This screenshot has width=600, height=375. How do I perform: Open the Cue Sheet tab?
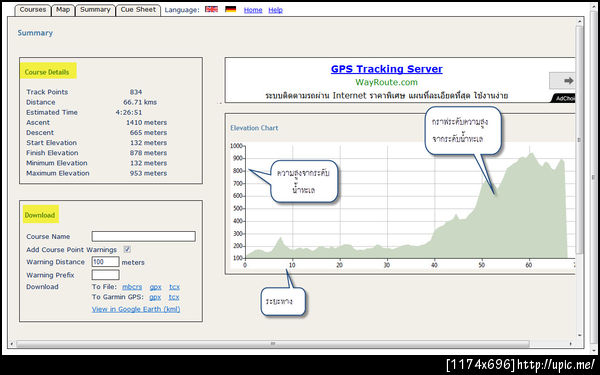[138, 10]
